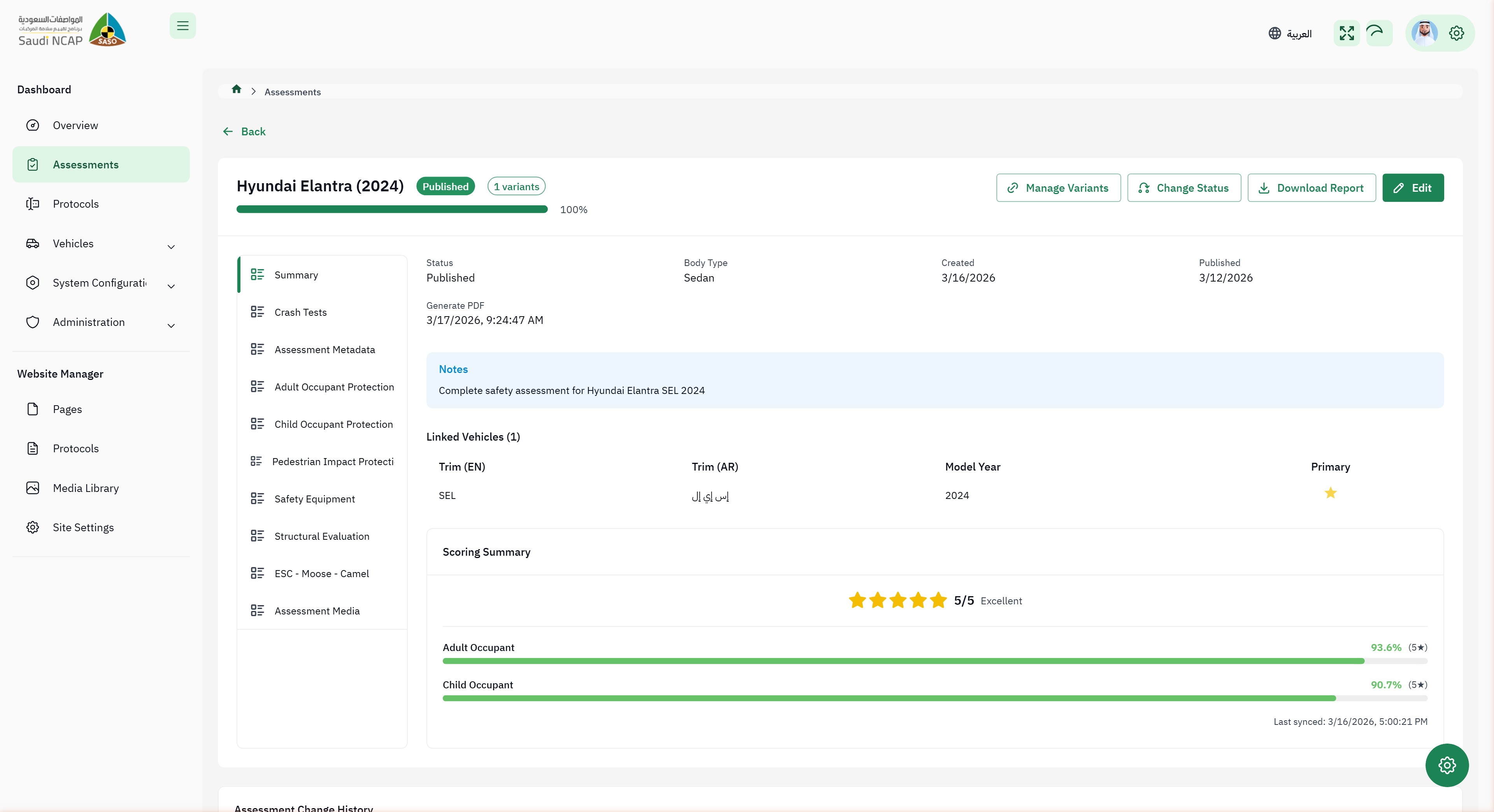Toggle the sidebar hamburger menu button
The image size is (1494, 812).
pyautogui.click(x=183, y=26)
